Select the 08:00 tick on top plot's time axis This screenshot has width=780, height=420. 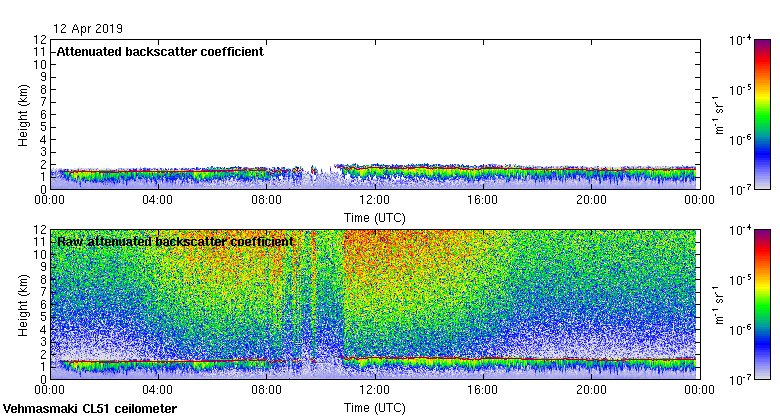coord(266,200)
